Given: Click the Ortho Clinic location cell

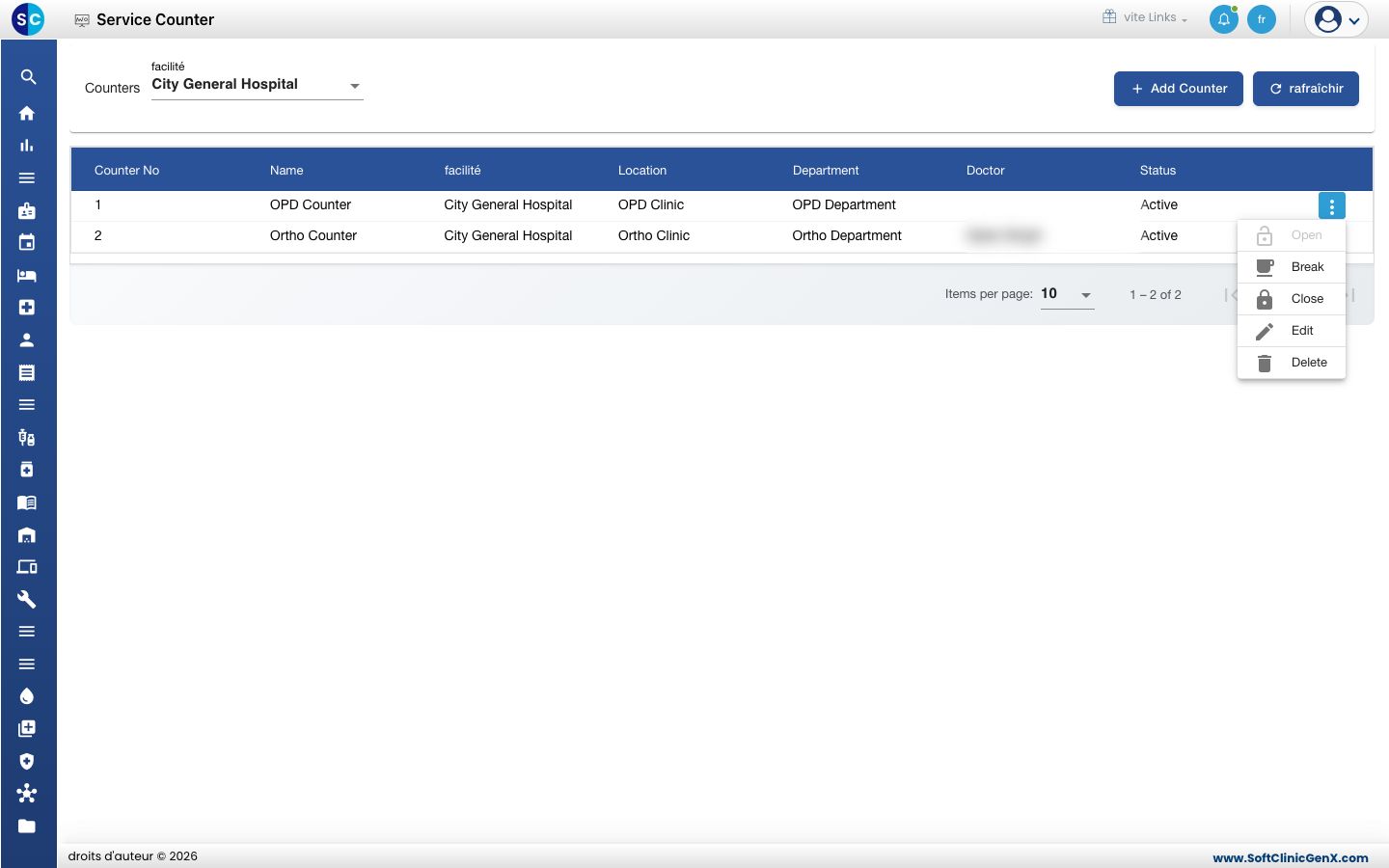Looking at the screenshot, I should tap(654, 235).
